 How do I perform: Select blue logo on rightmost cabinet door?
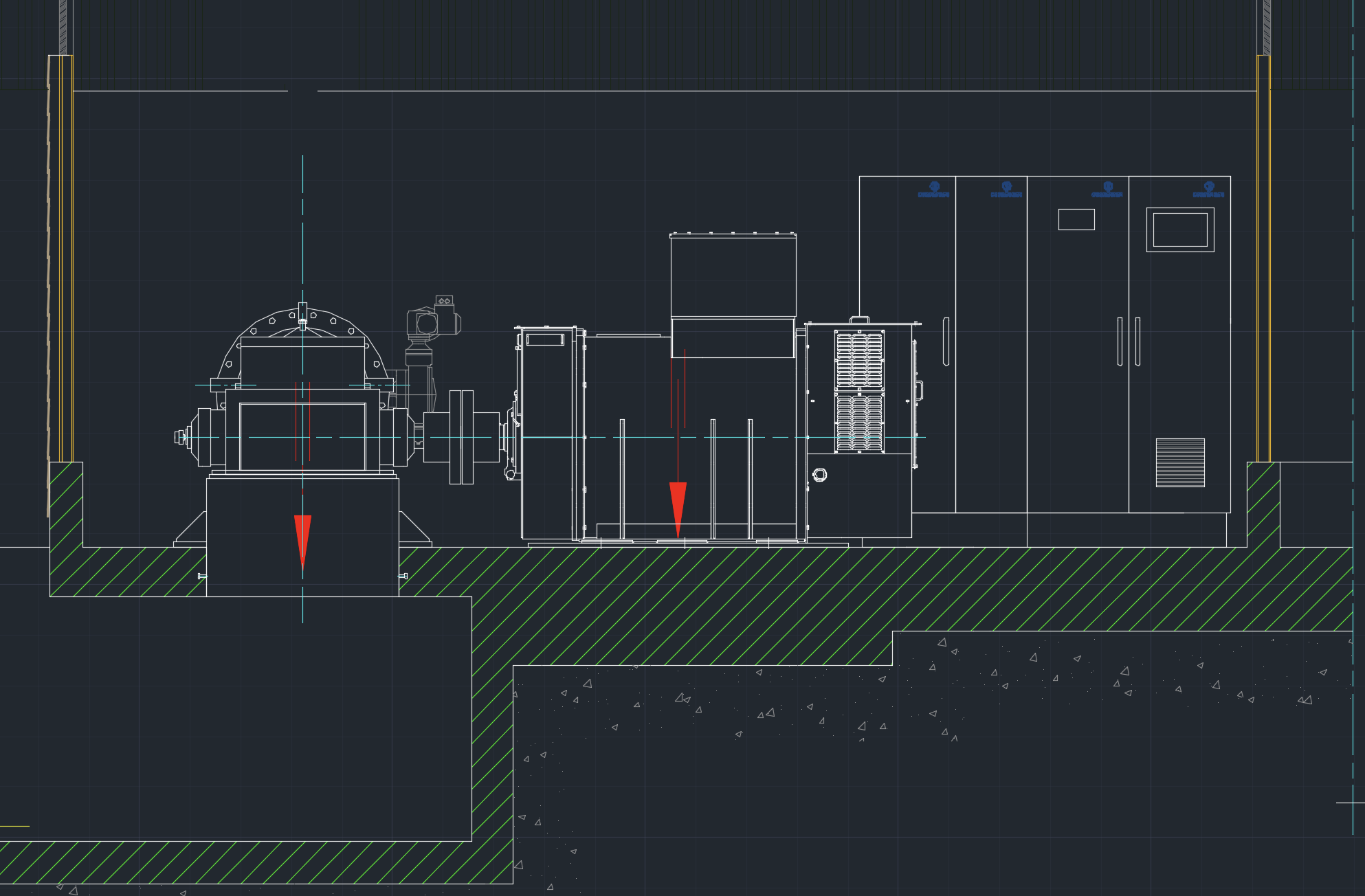1208,190
